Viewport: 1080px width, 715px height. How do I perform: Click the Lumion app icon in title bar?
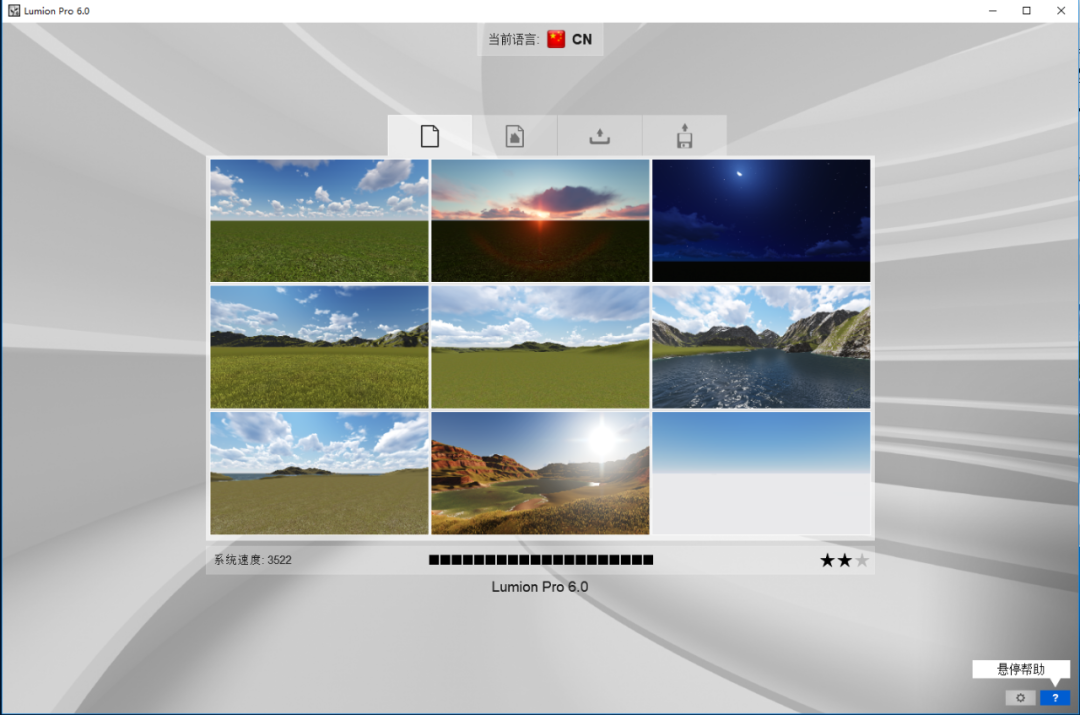[14, 10]
